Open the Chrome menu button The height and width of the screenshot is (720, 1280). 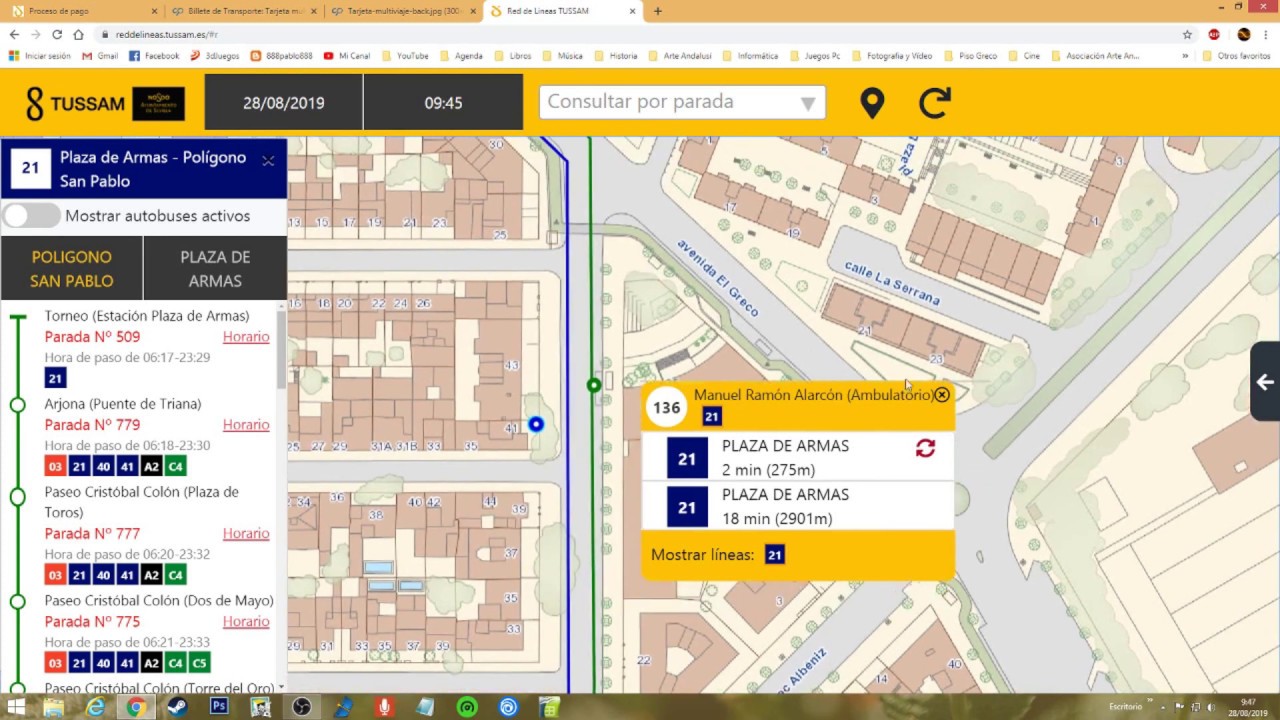(x=1268, y=34)
